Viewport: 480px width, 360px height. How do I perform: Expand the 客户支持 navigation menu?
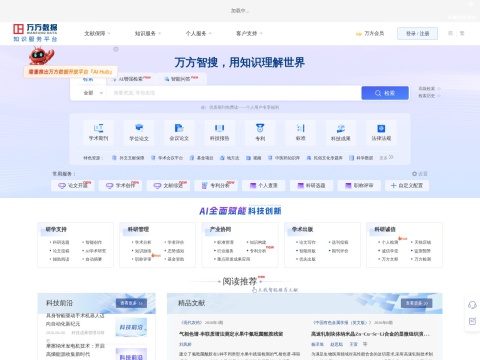pos(249,33)
